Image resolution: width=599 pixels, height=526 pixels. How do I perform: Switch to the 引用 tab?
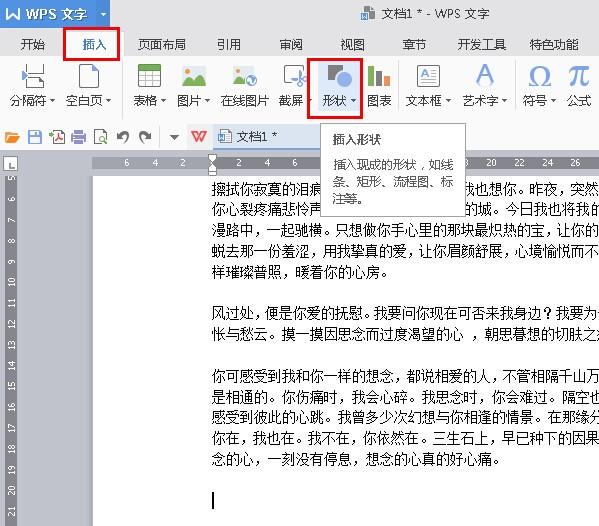(x=229, y=45)
